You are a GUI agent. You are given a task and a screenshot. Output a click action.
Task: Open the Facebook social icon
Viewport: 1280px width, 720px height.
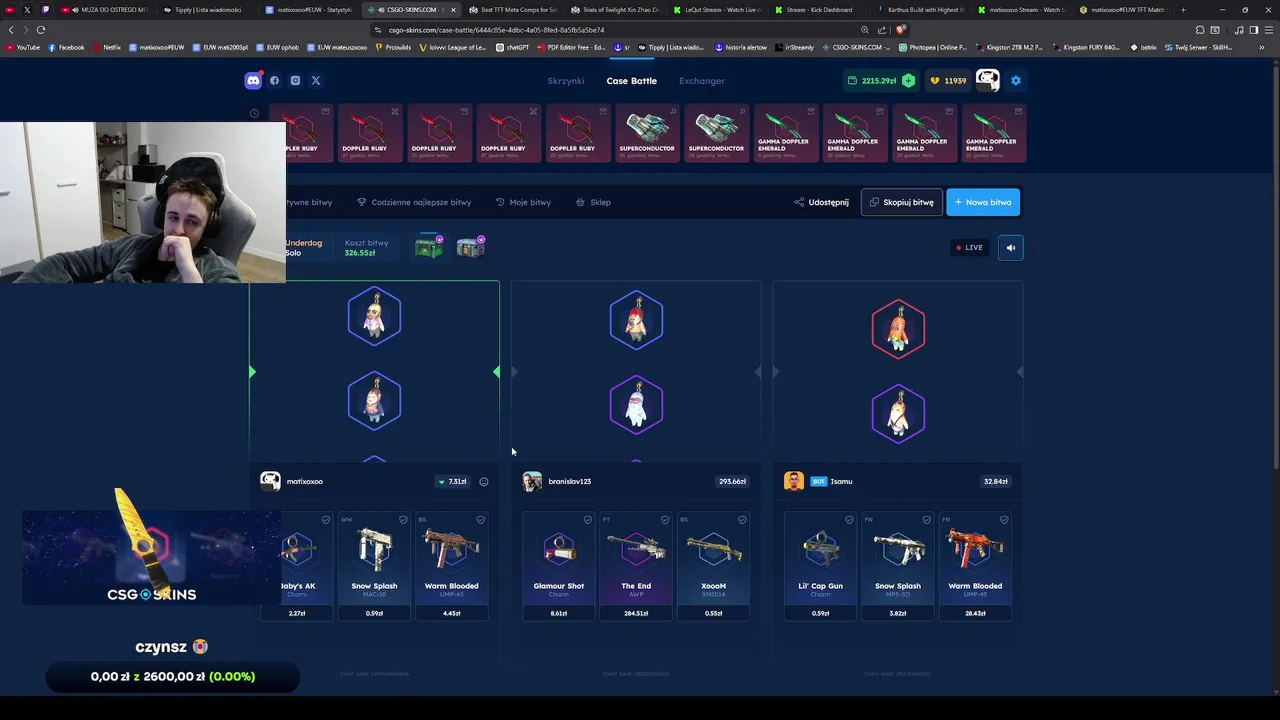[274, 80]
